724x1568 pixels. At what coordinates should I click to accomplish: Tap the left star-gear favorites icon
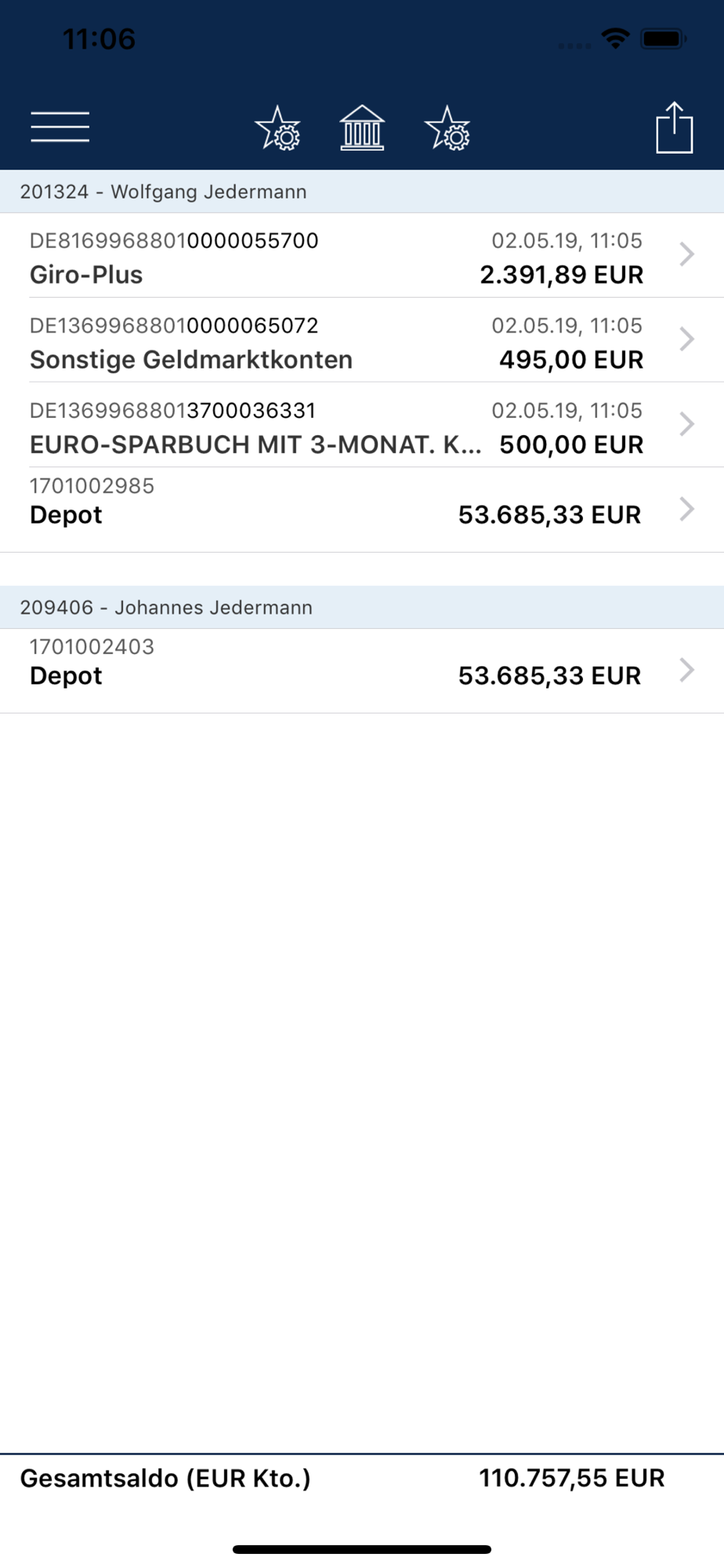pyautogui.click(x=278, y=129)
